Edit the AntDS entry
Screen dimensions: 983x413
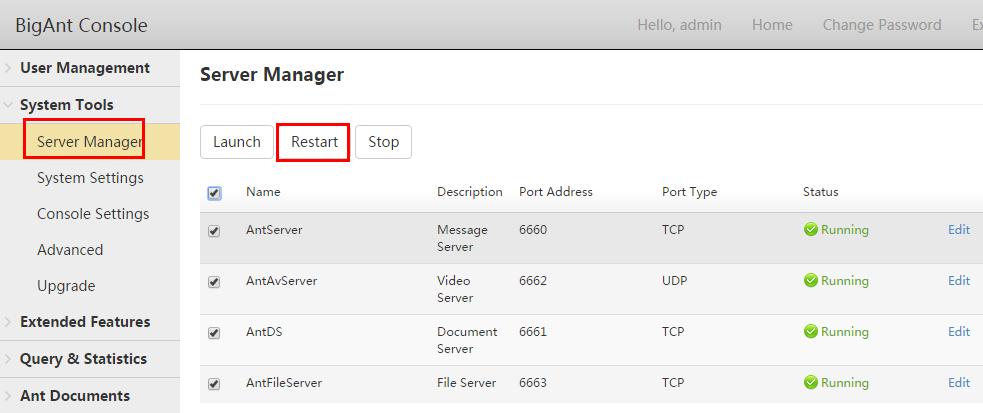(959, 332)
